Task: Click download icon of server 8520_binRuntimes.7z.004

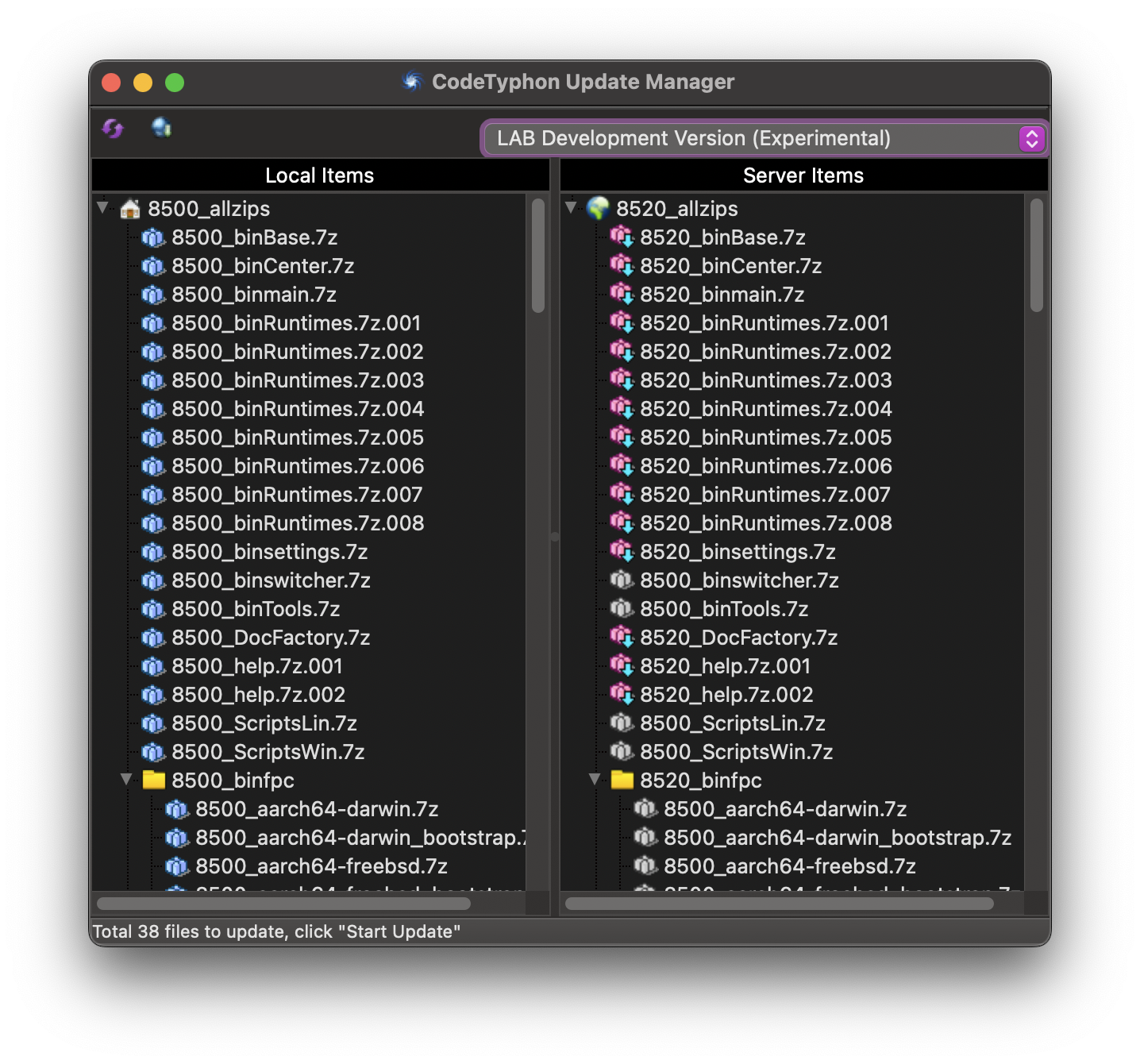Action: pyautogui.click(x=622, y=409)
